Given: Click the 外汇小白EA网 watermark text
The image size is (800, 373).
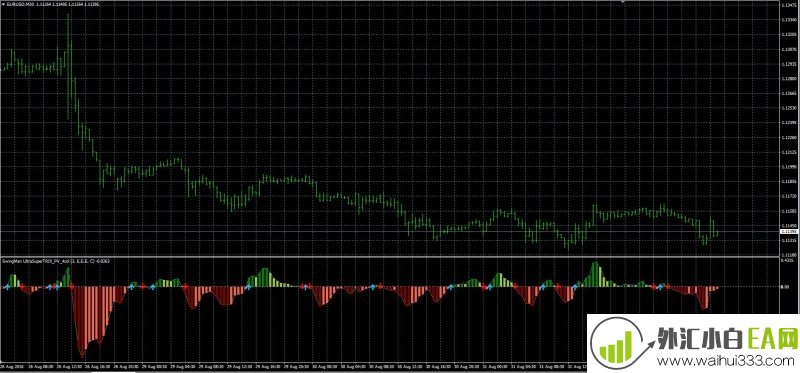Looking at the screenshot, I should pos(727,338).
